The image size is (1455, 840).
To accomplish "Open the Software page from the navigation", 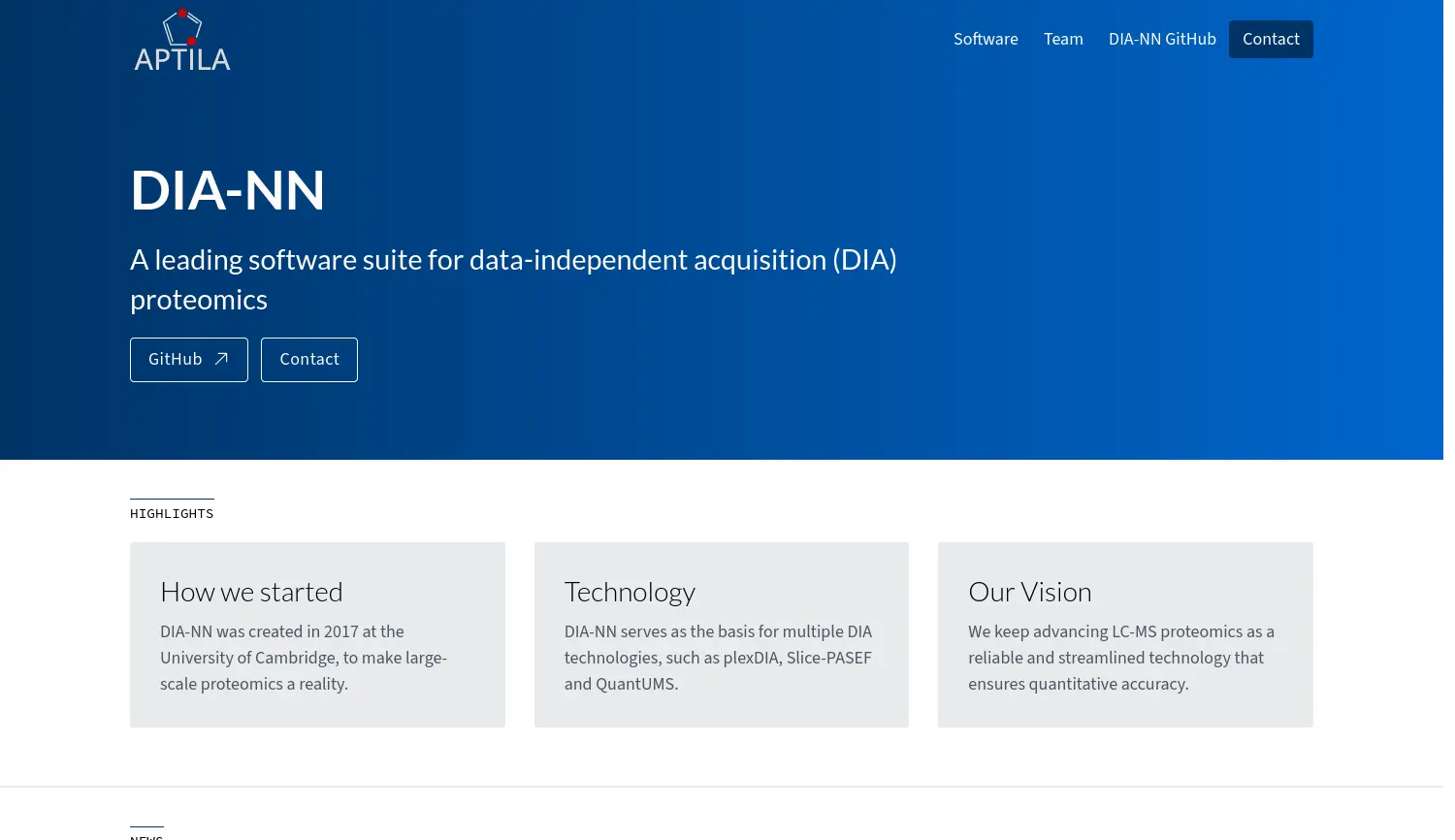I will tap(986, 39).
